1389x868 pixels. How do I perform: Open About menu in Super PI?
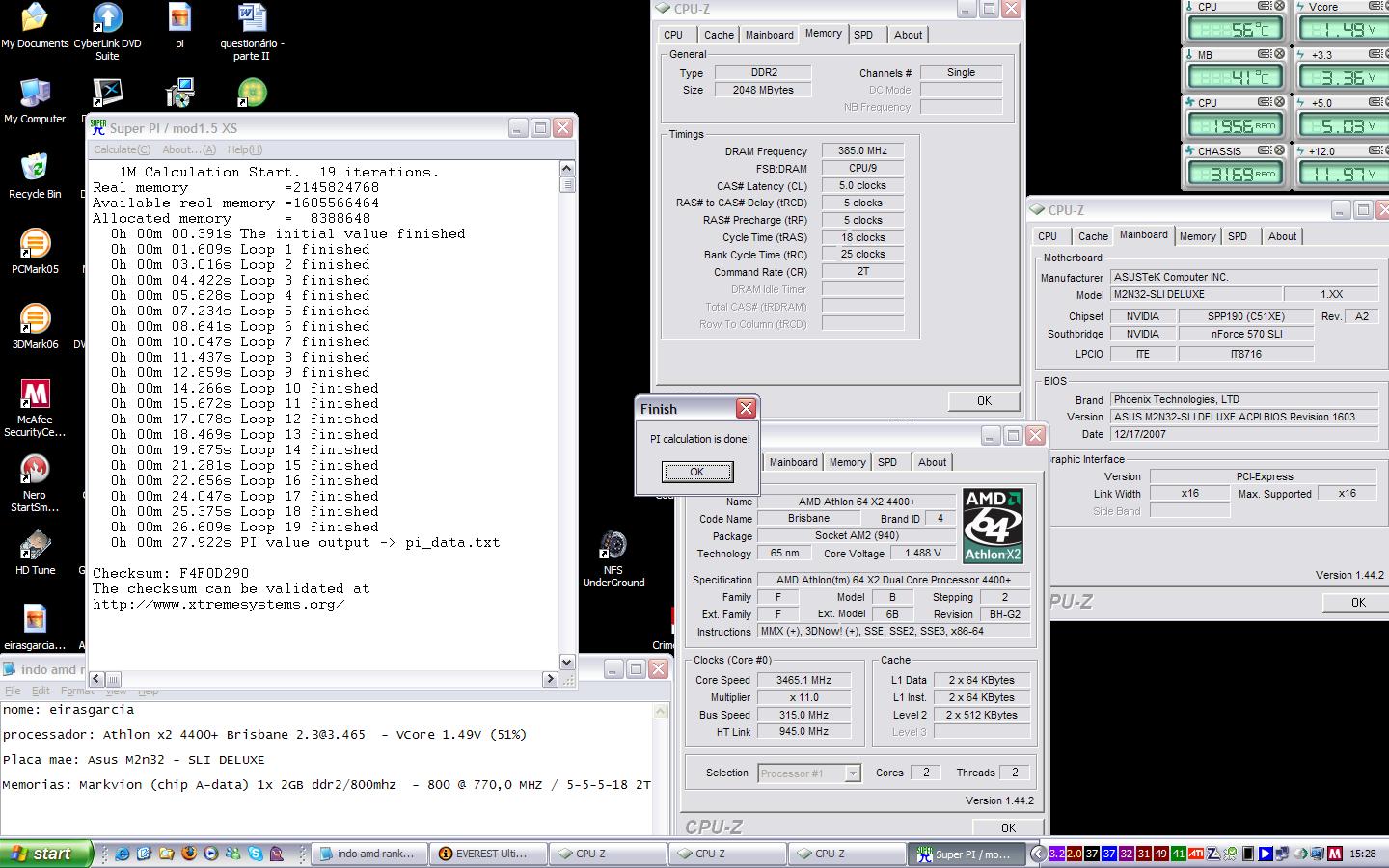tap(189, 149)
